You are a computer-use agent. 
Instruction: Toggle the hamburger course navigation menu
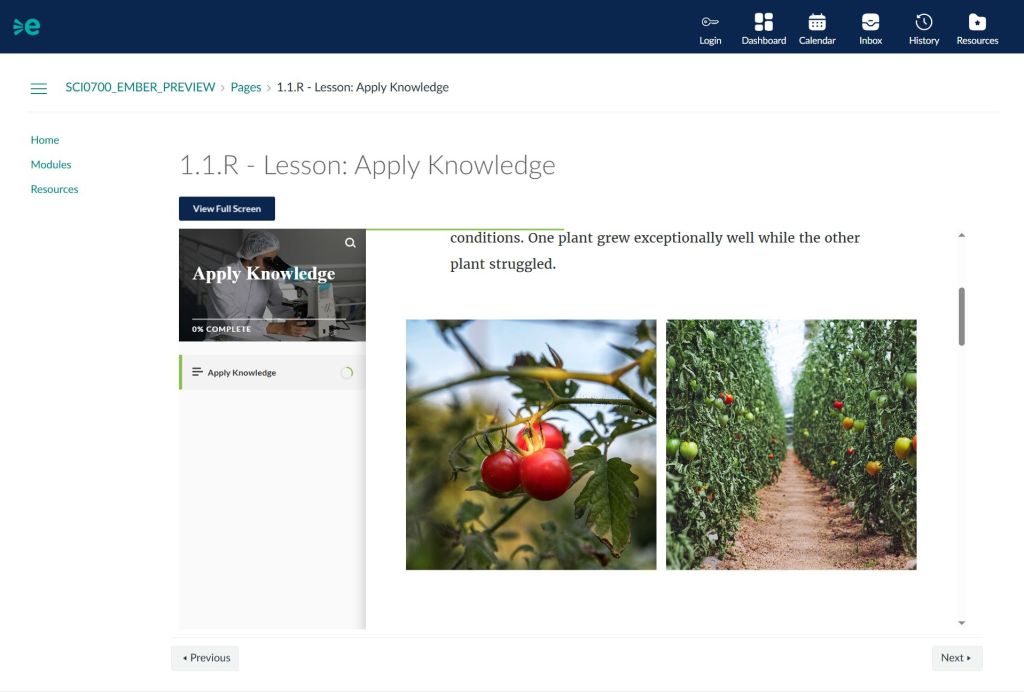click(x=39, y=88)
